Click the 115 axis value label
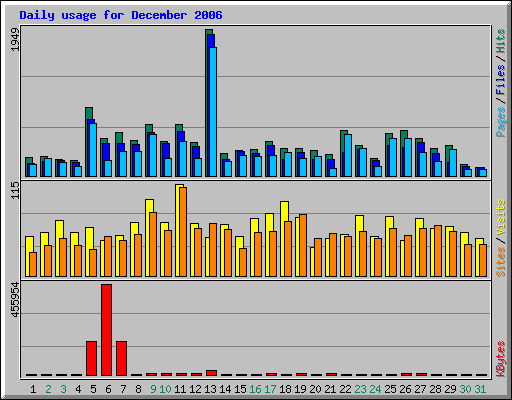Image resolution: width=512 pixels, height=400 pixels. [x=16, y=190]
